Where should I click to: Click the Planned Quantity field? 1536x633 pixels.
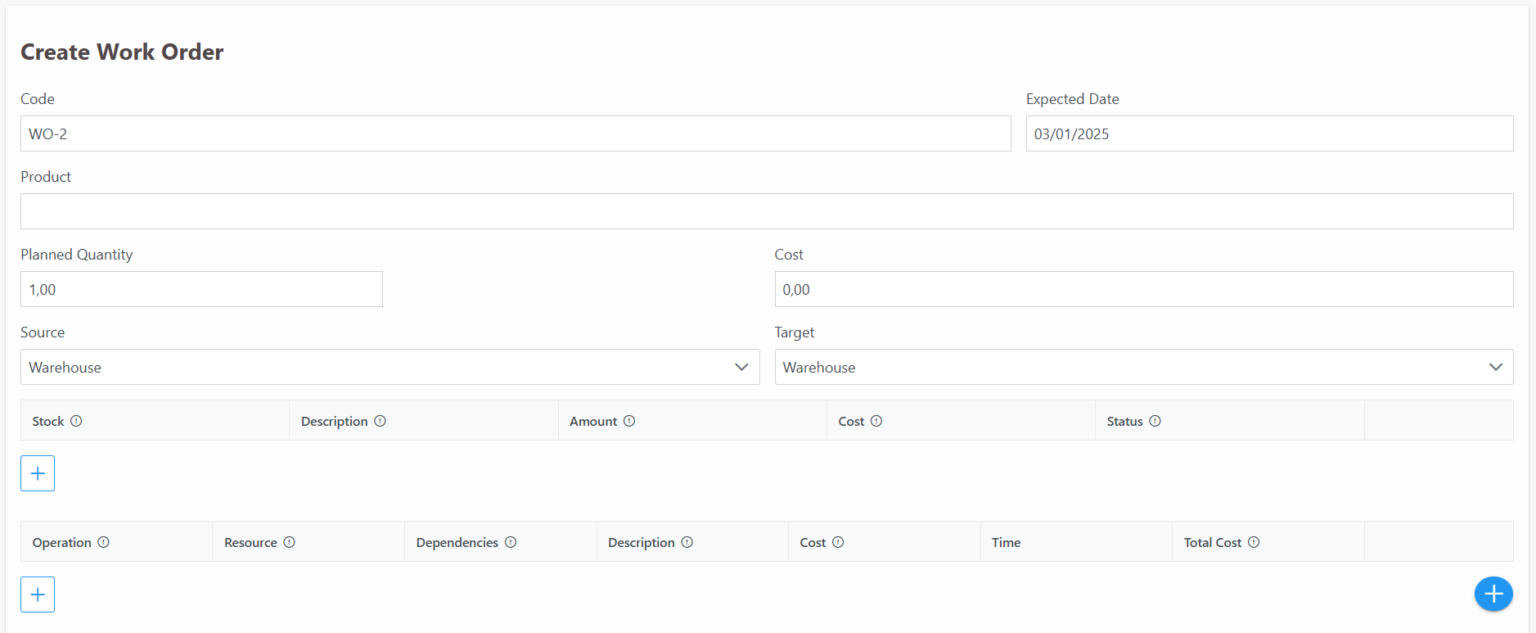[x=201, y=289]
